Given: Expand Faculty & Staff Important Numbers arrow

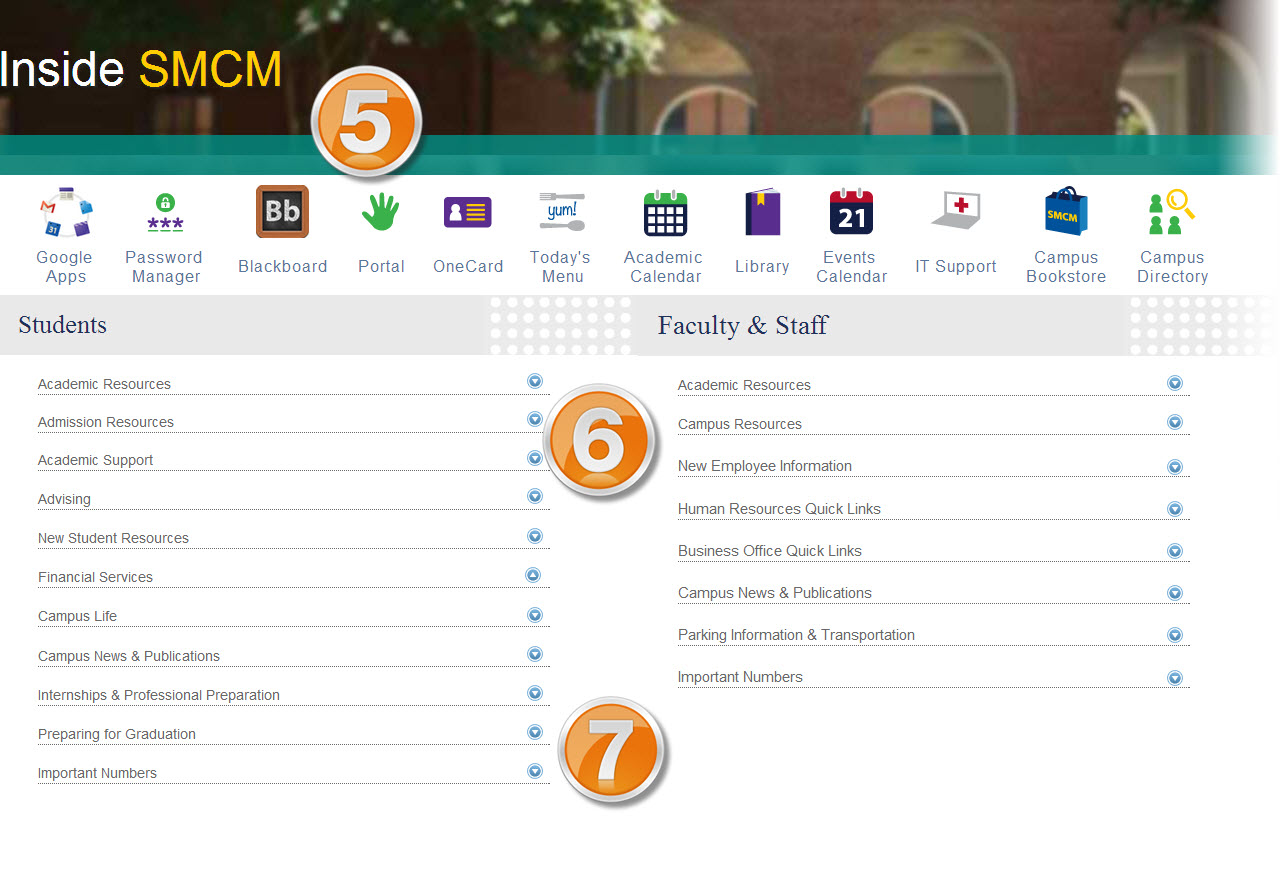Looking at the screenshot, I should tap(1175, 678).
